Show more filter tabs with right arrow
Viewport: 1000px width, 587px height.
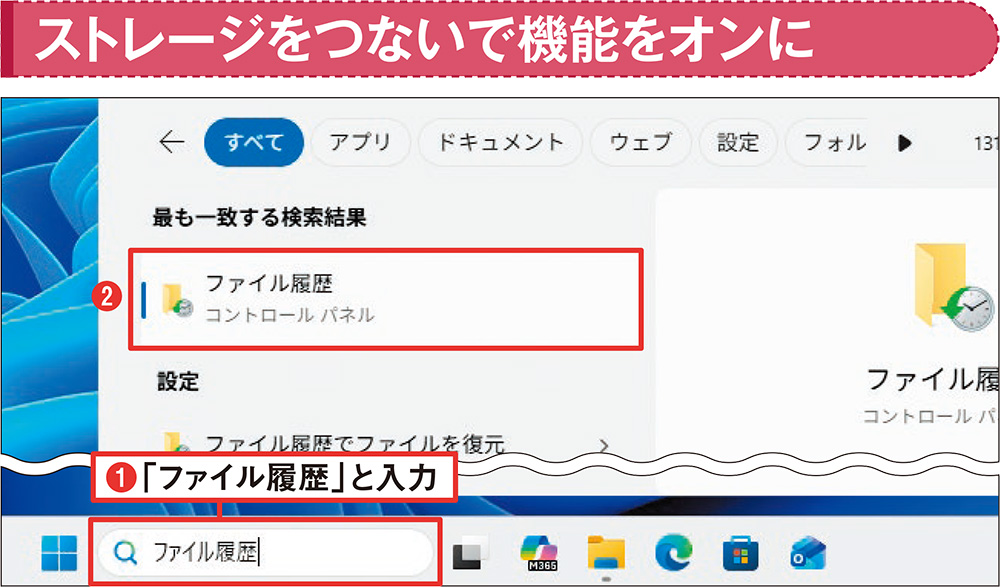point(904,143)
